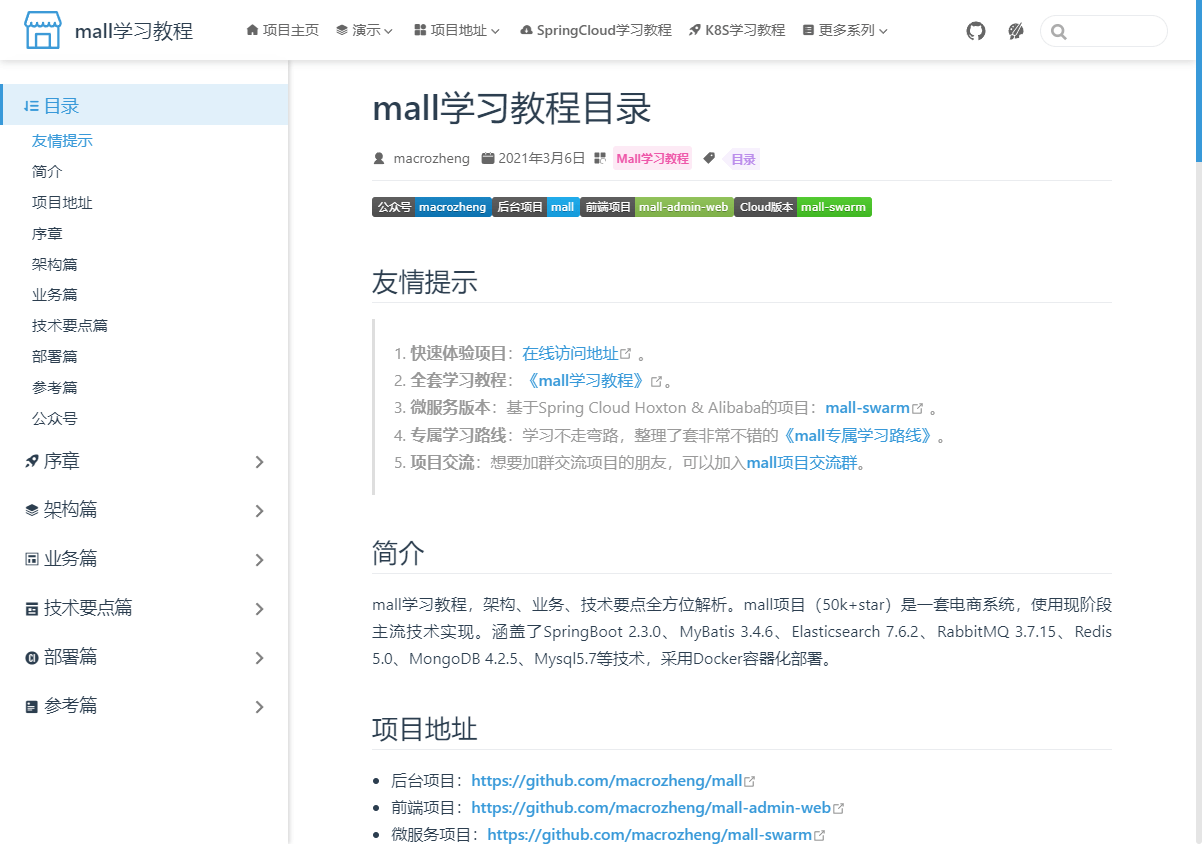The image size is (1202, 844).
Task: Click the tag icon before 目录 label
Action: tap(709, 158)
